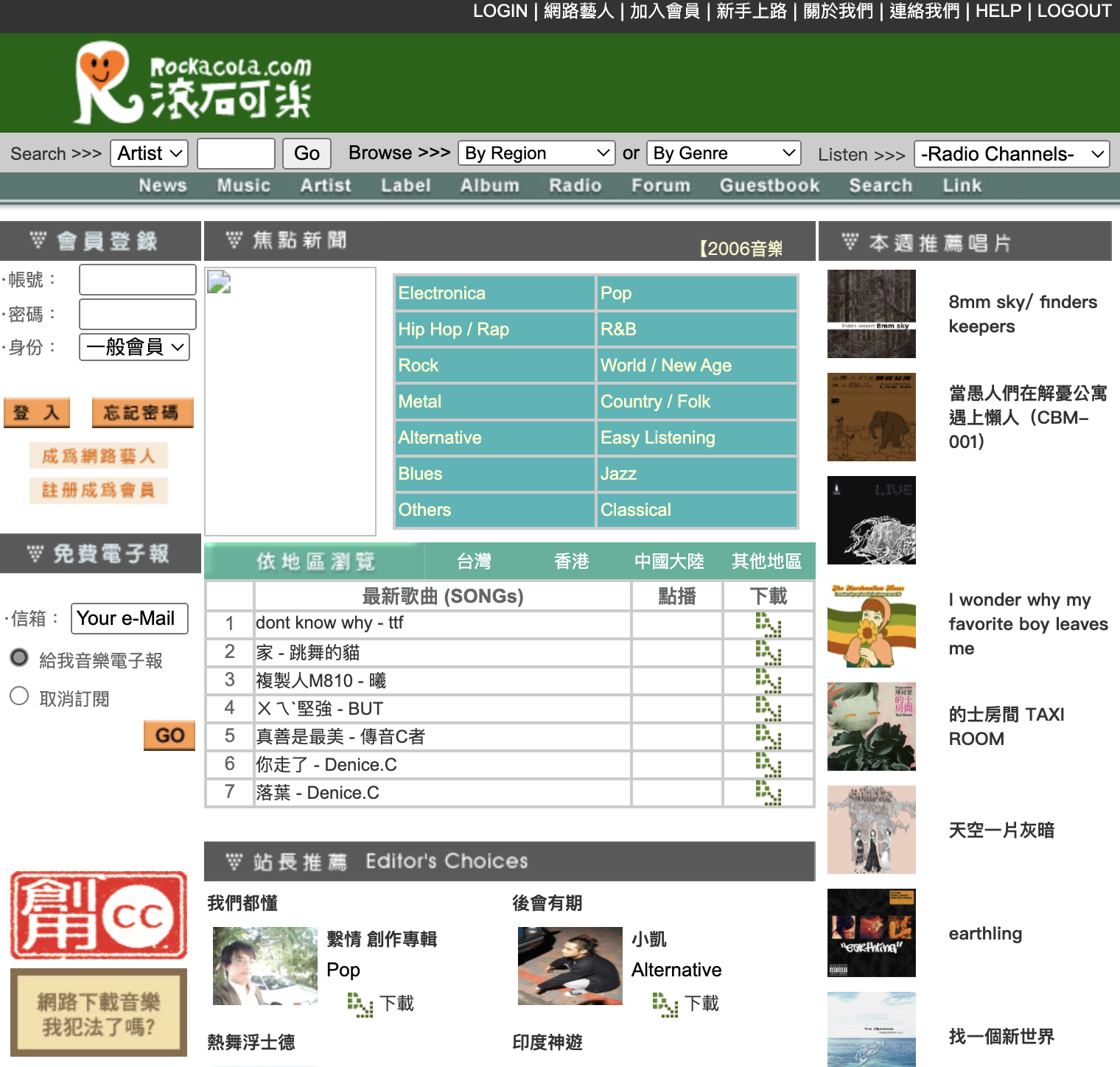This screenshot has height=1067, width=1120.
Task: Download the song "家 - 跳舞的貓"
Action: click(x=769, y=652)
